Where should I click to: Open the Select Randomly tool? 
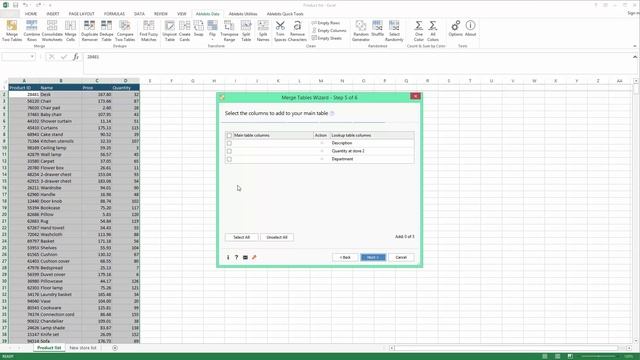pyautogui.click(x=394, y=31)
